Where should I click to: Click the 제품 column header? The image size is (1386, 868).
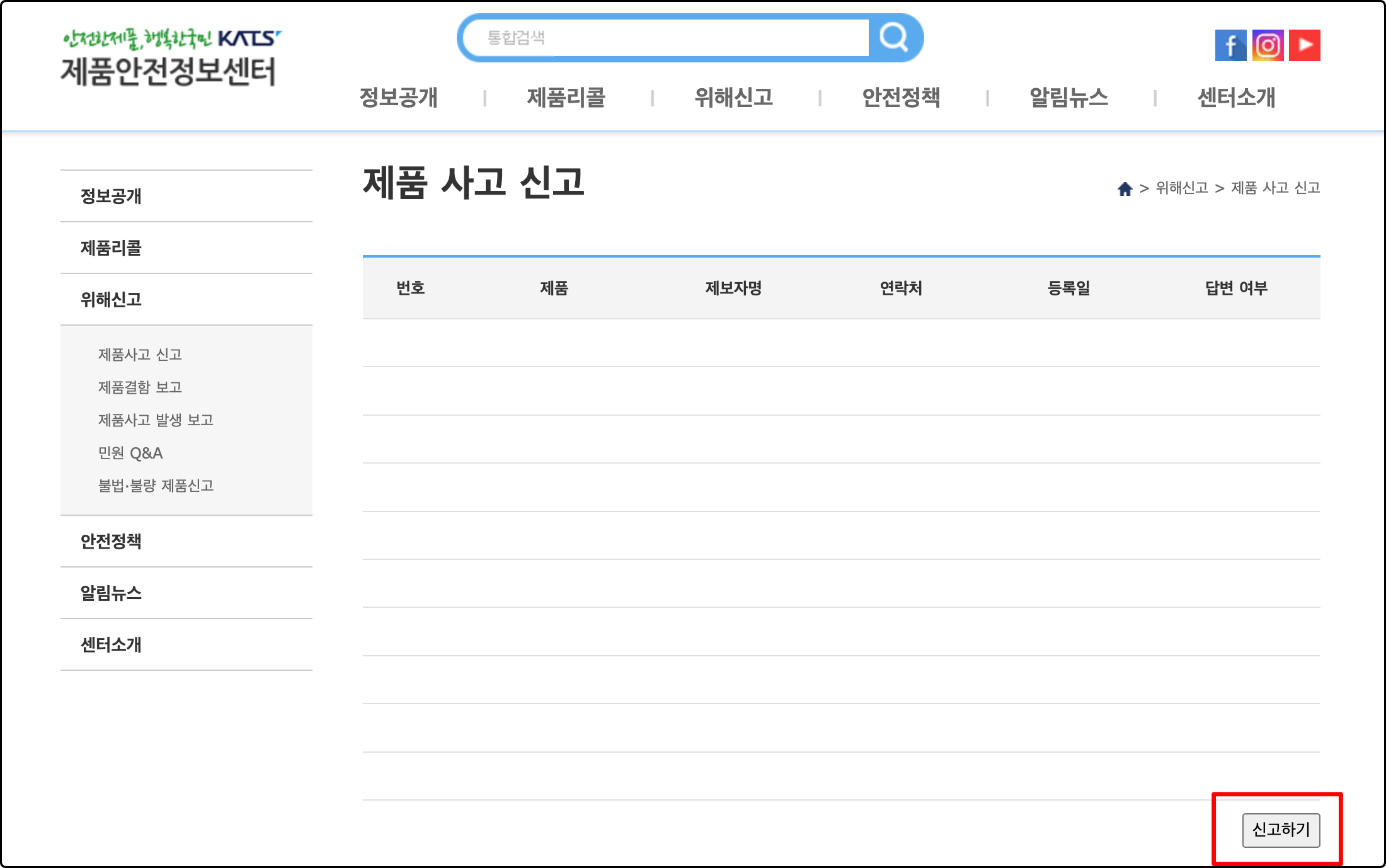554,288
